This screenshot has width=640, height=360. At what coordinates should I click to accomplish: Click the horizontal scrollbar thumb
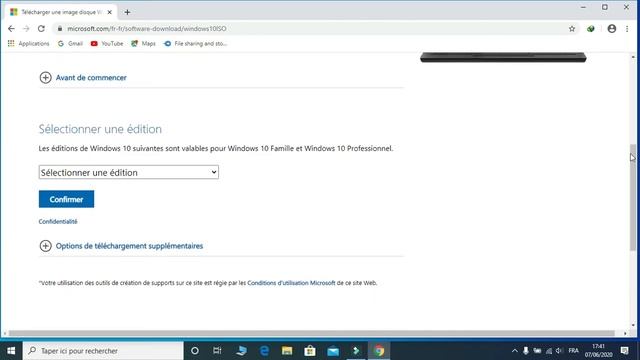tap(312, 333)
